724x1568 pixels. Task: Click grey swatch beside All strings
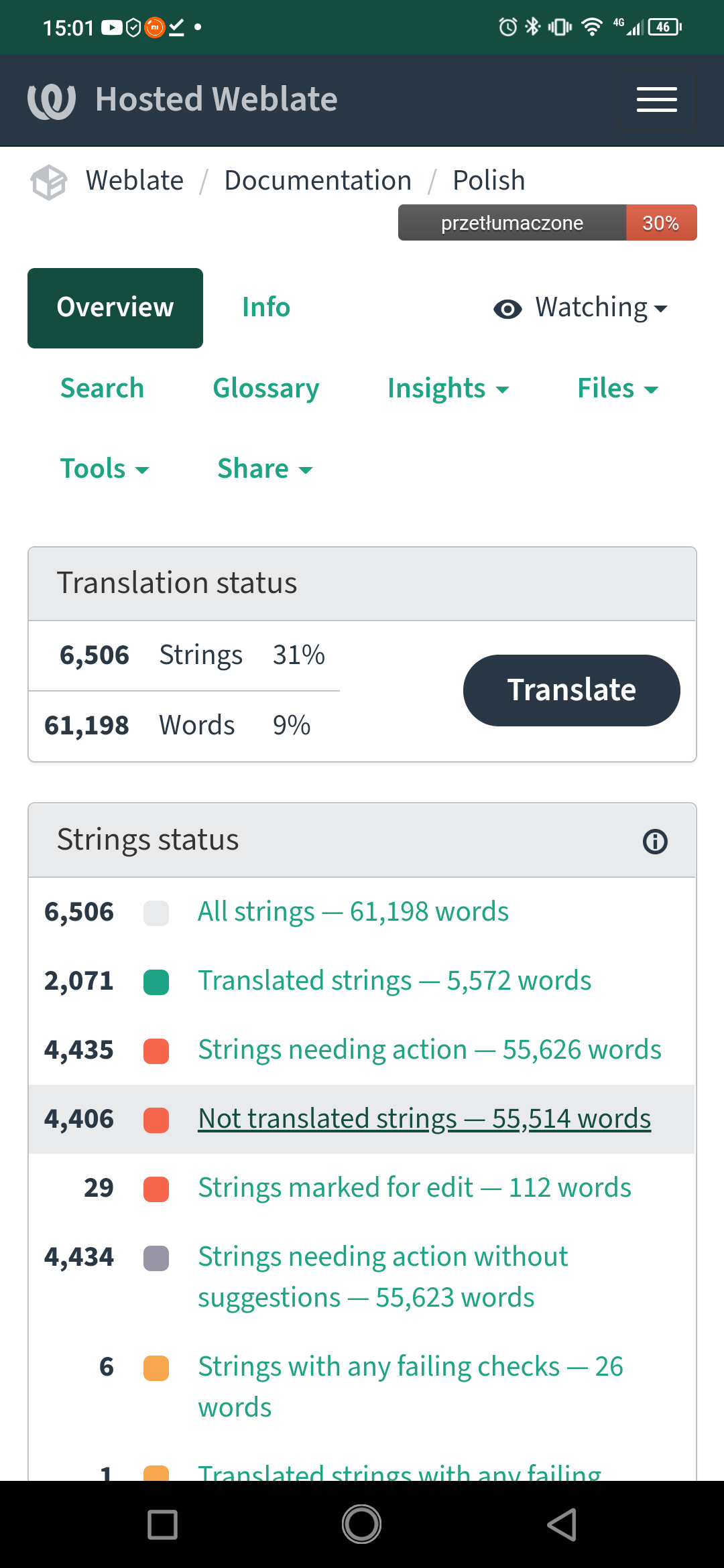coord(156,913)
